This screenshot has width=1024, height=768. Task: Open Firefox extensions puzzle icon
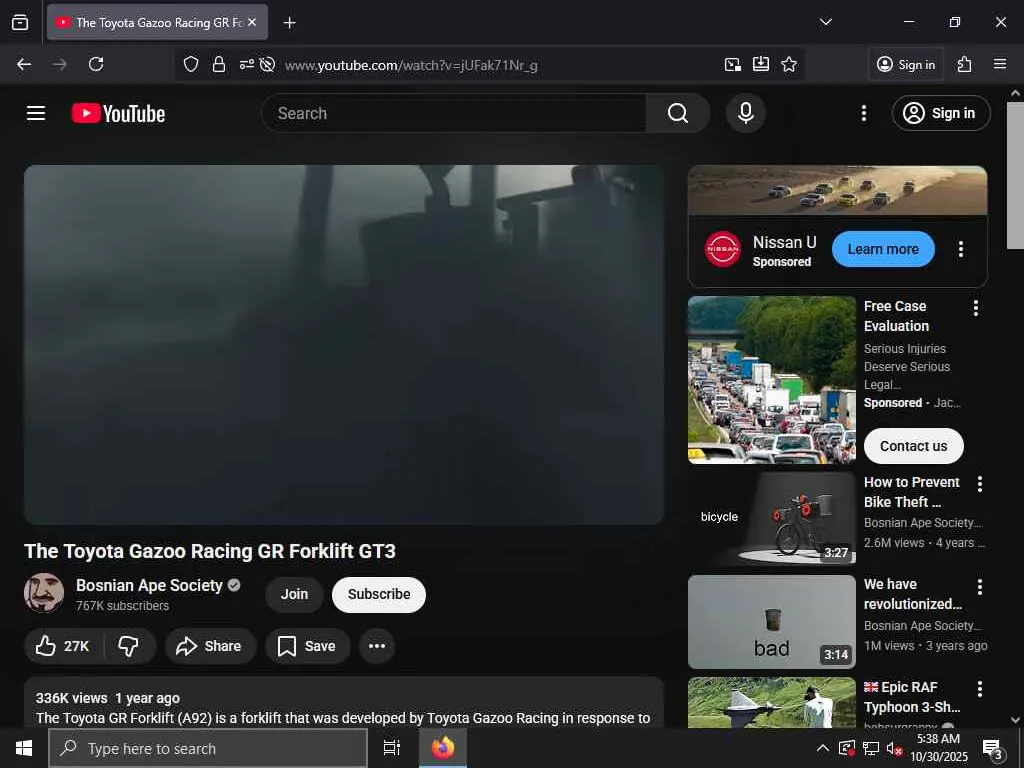965,64
